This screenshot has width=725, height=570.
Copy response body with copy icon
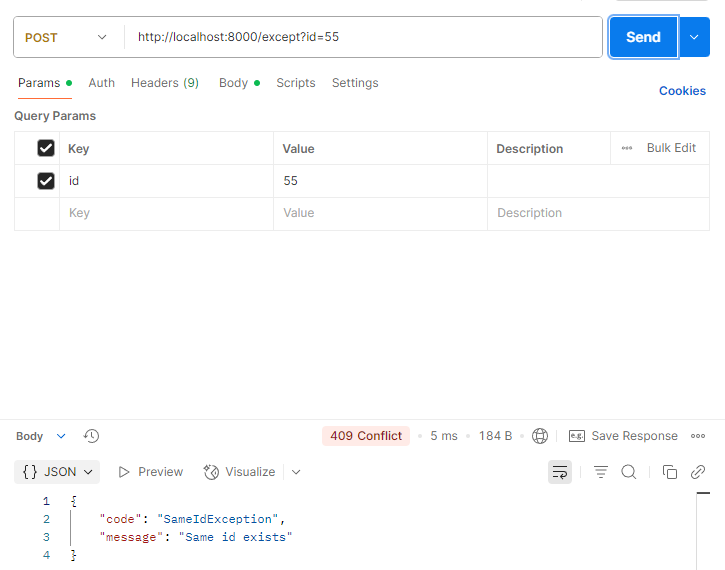(x=670, y=472)
